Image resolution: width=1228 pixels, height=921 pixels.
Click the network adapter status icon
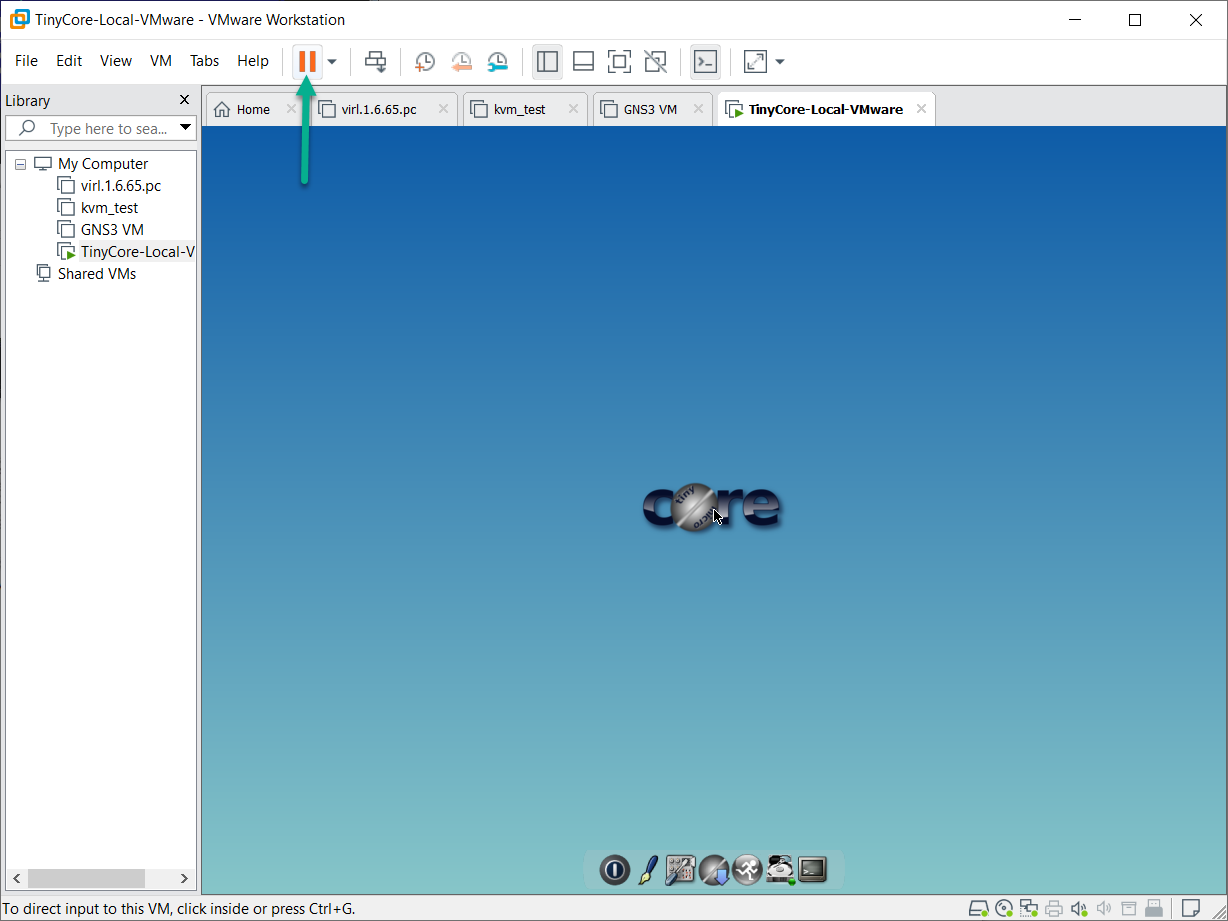coord(1029,909)
